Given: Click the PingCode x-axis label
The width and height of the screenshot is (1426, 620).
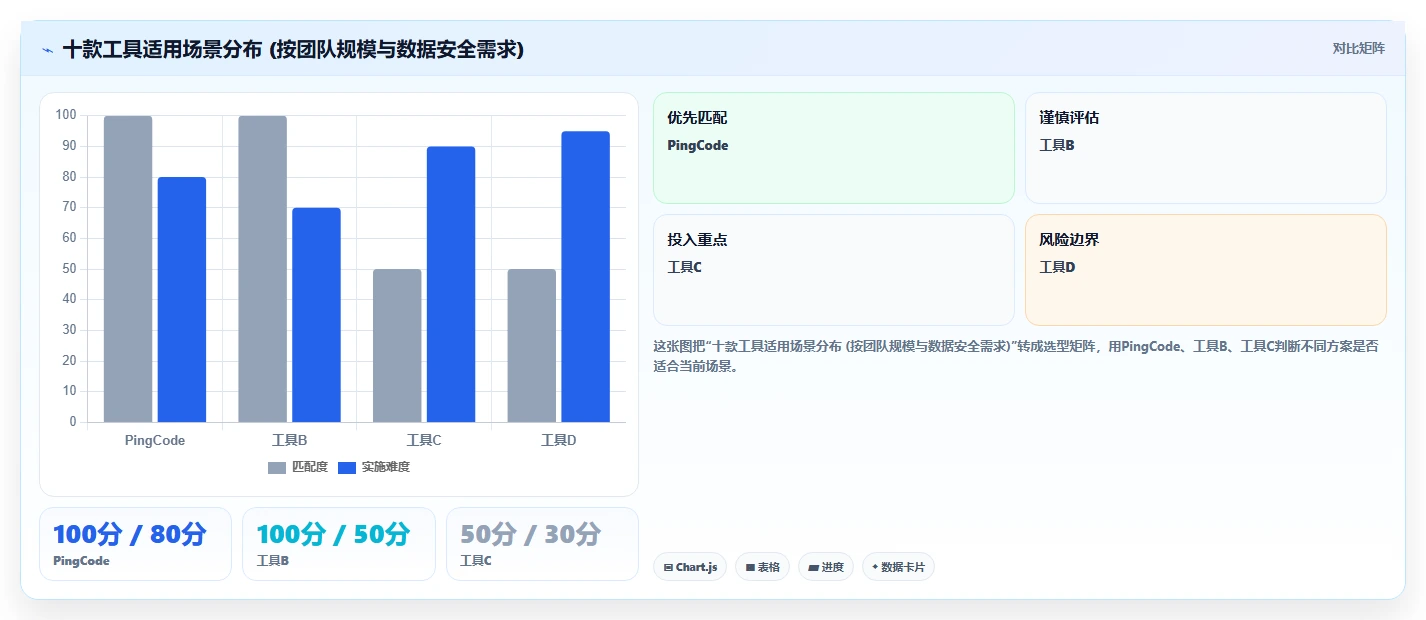Looking at the screenshot, I should point(155,440).
